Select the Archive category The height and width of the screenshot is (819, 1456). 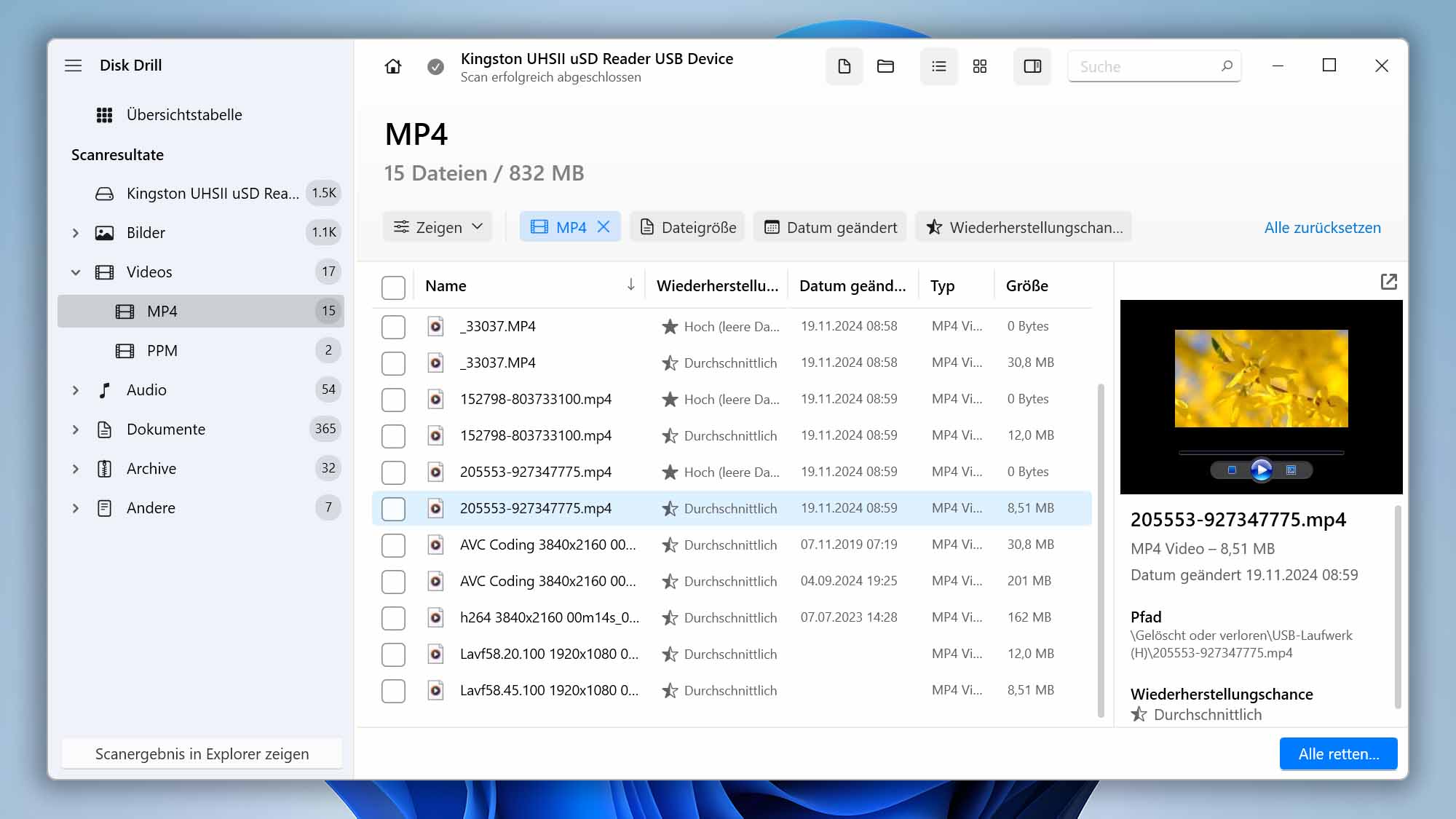tap(200, 469)
